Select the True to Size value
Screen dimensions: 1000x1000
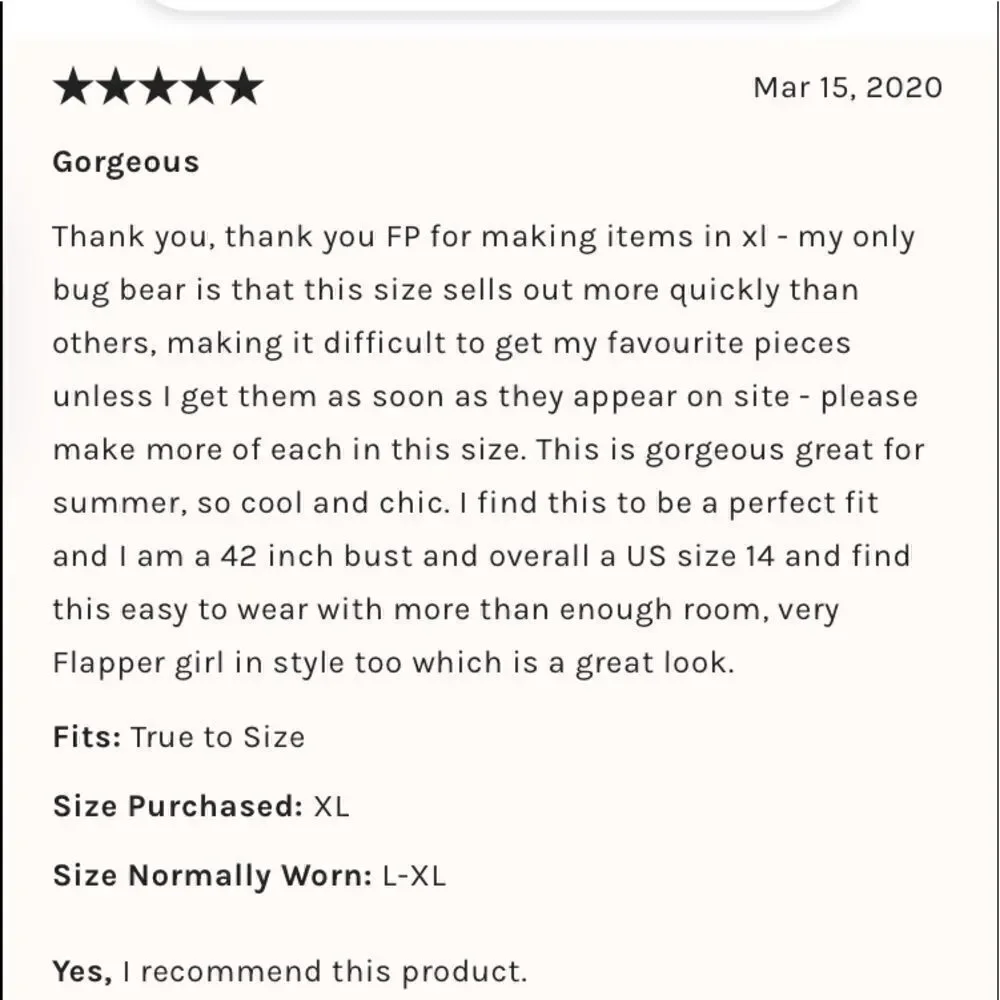[x=217, y=737]
